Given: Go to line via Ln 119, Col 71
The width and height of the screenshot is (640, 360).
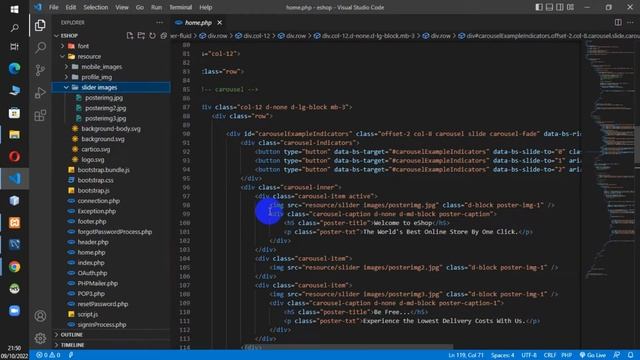Looking at the screenshot, I should [466, 355].
